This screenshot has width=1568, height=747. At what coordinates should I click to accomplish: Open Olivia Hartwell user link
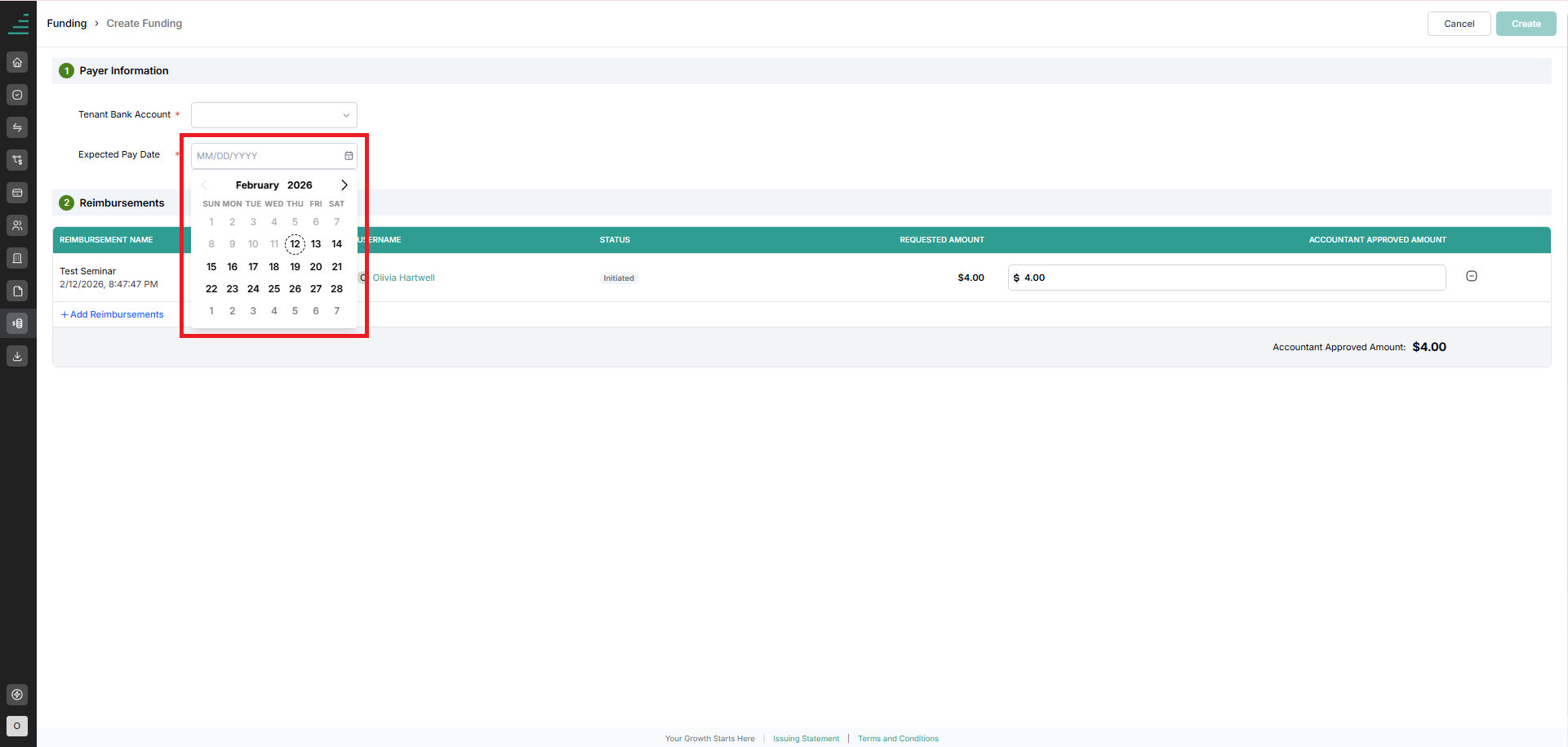[403, 278]
